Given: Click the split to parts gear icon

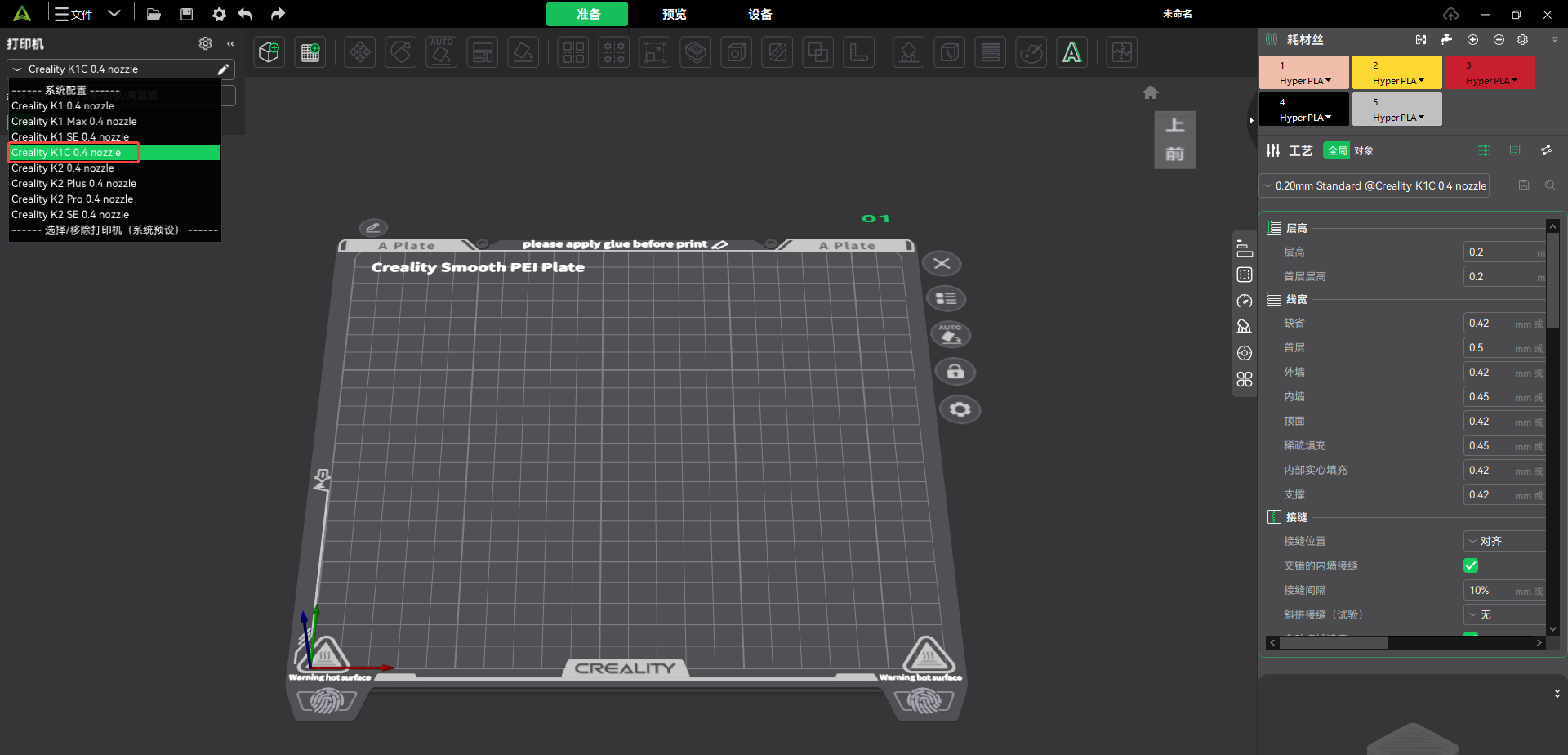Looking at the screenshot, I should tap(615, 53).
